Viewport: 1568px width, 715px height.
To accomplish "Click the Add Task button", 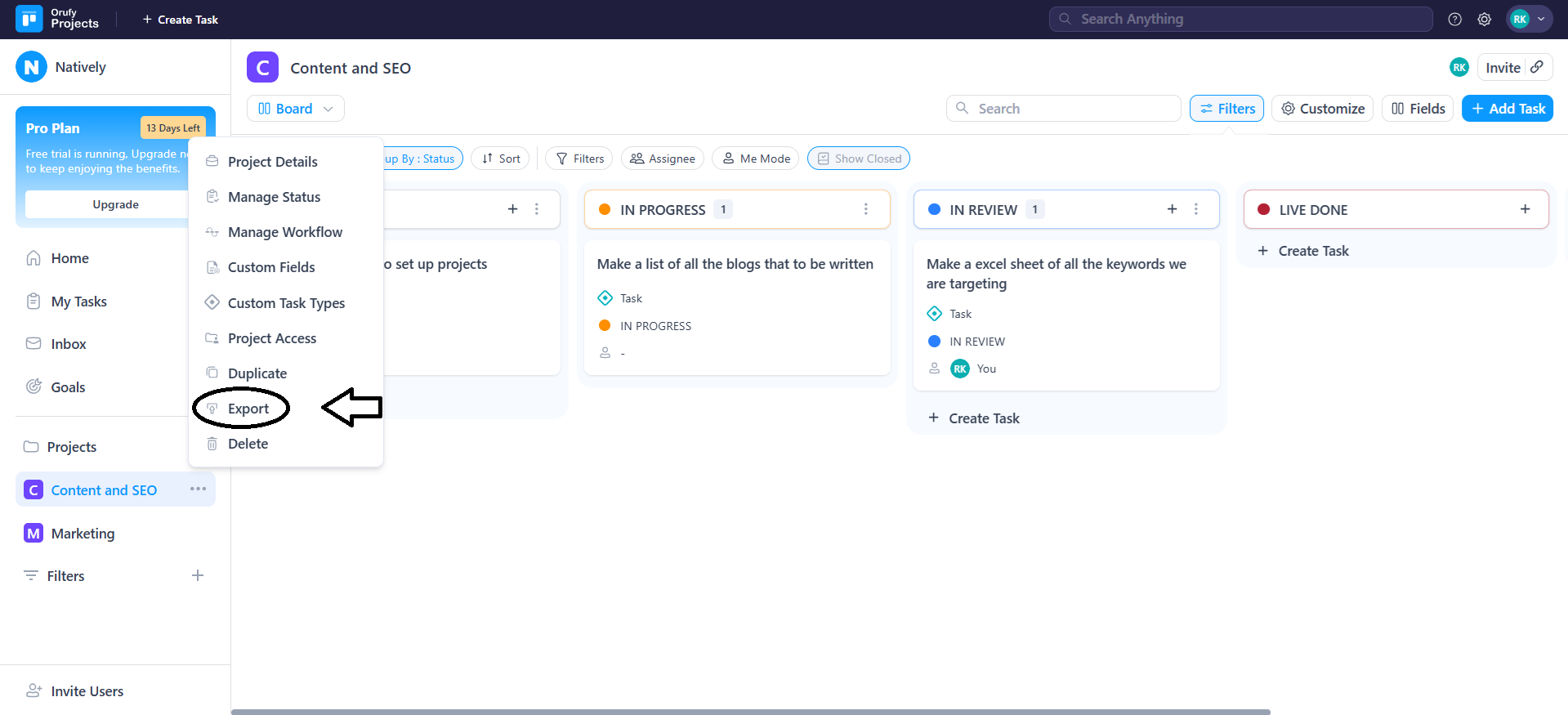I will (x=1507, y=109).
